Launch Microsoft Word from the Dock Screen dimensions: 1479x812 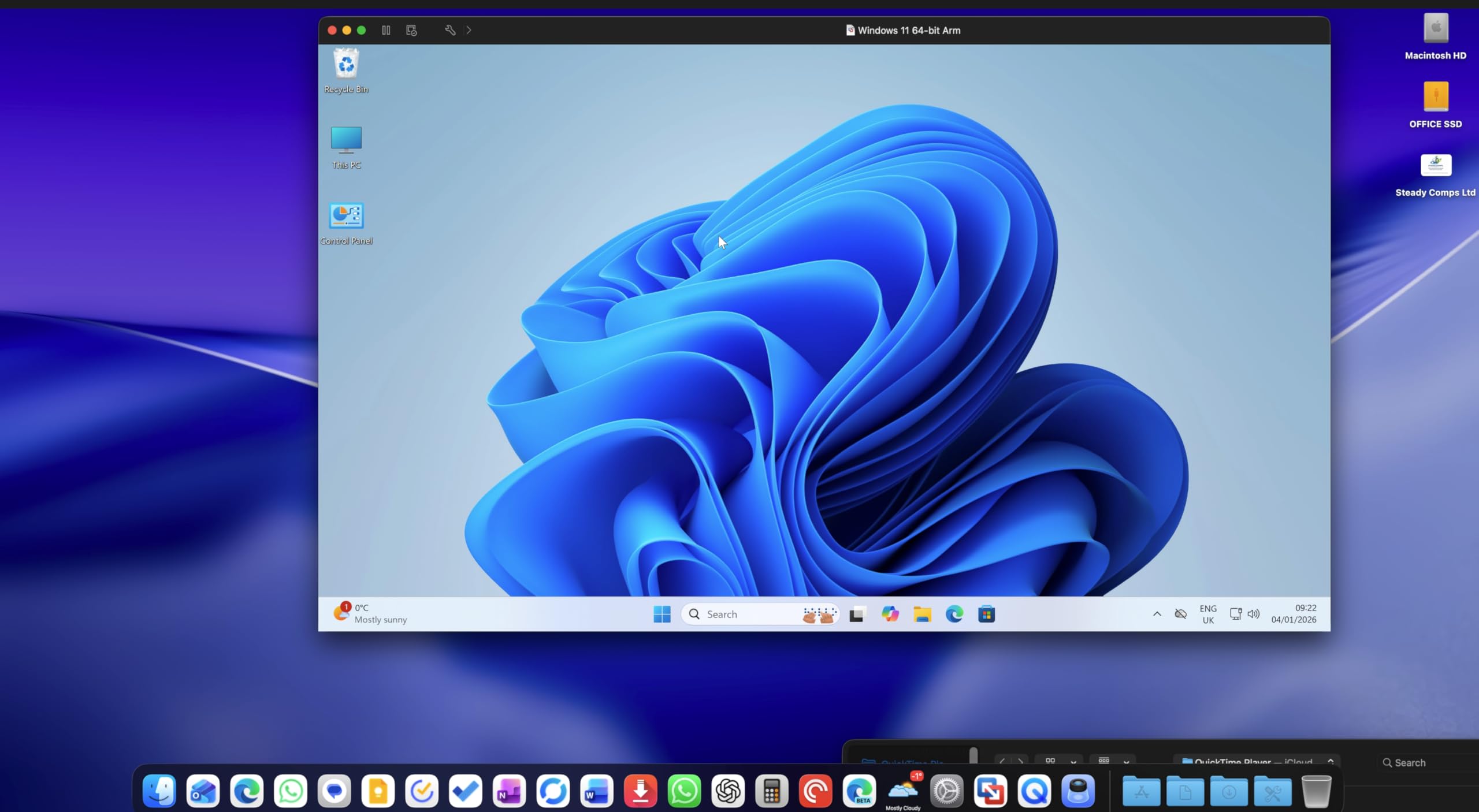pos(596,790)
